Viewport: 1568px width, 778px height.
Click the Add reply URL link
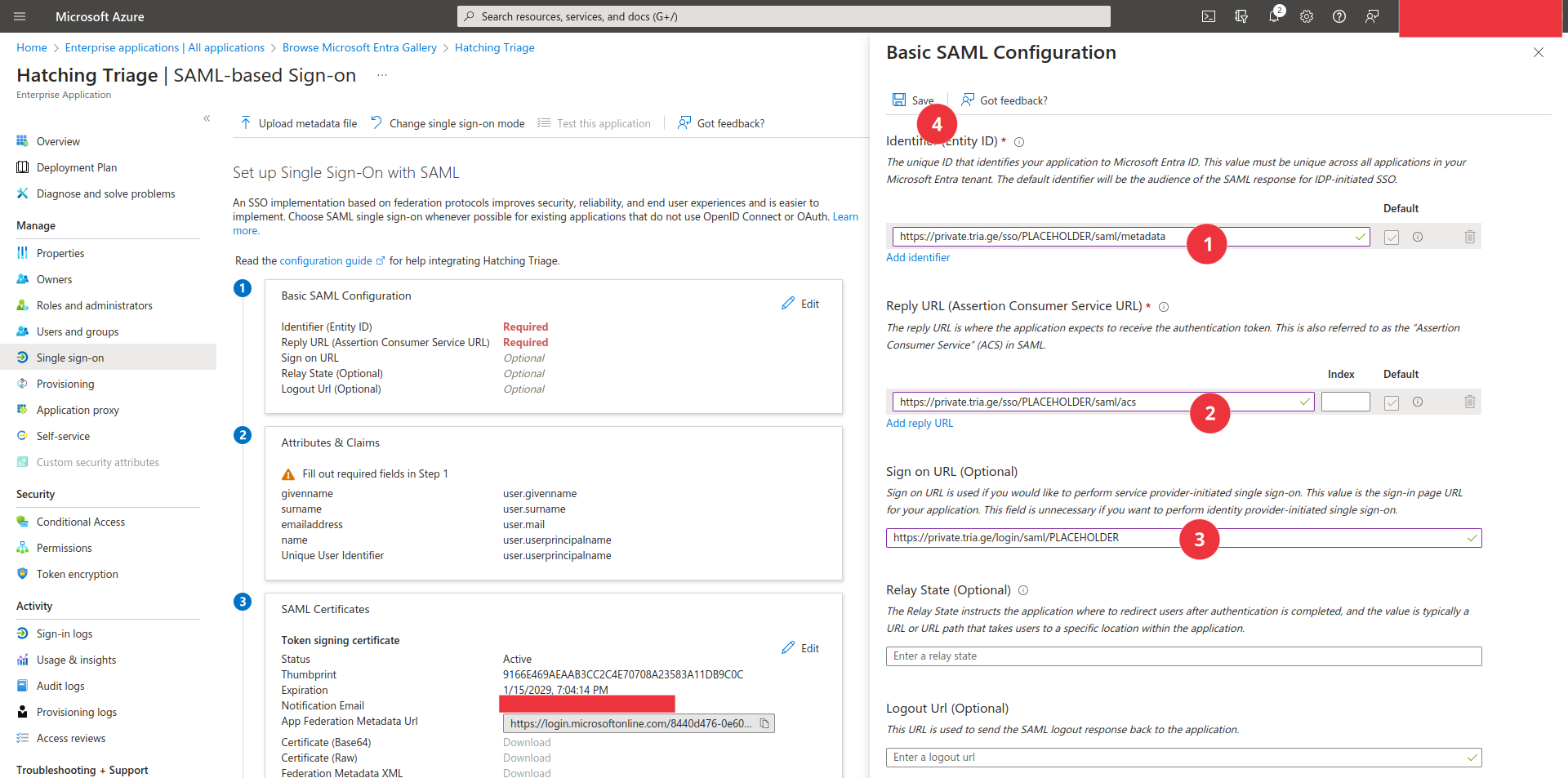click(920, 423)
